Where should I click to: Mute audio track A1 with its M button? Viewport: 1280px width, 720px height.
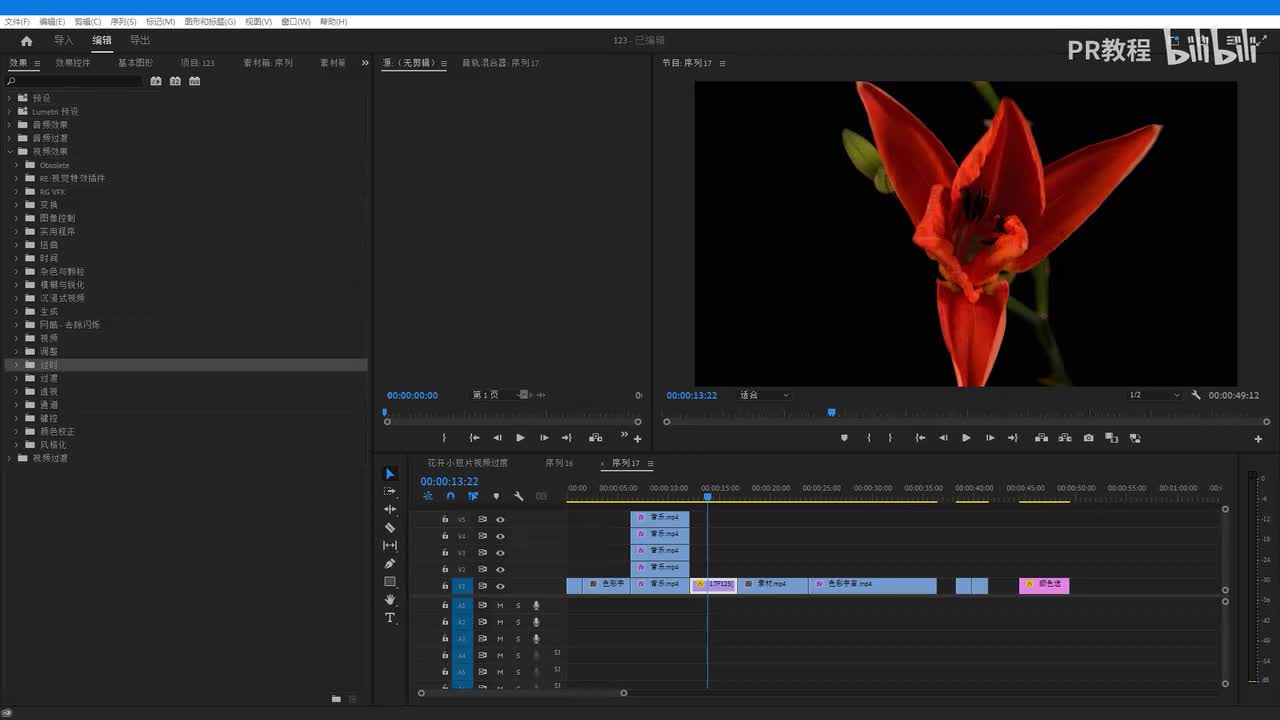click(500, 605)
